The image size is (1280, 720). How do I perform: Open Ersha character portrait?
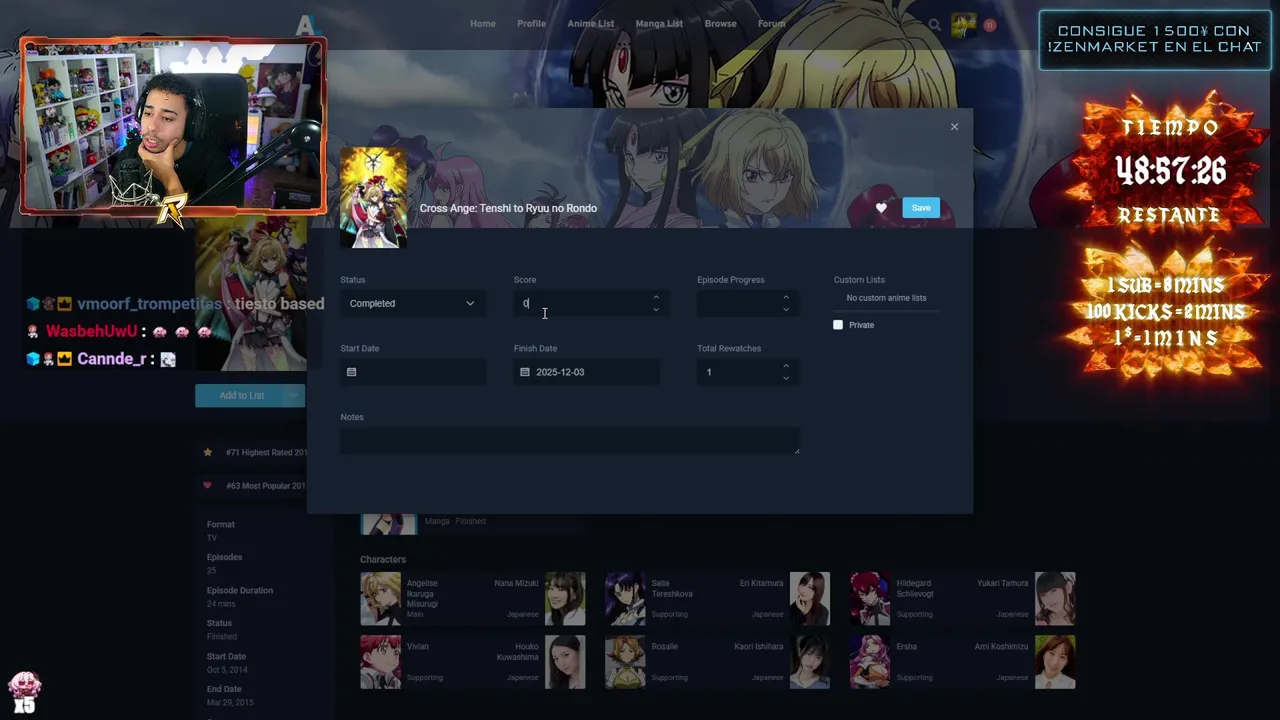pyautogui.click(x=870, y=662)
